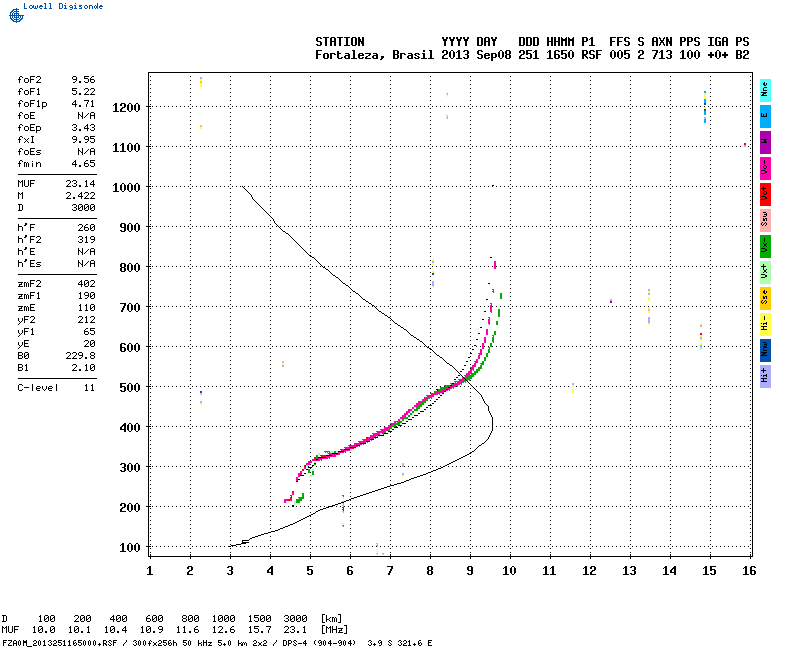Click the purple W legend swatch
This screenshot has width=800, height=650.
point(765,141)
